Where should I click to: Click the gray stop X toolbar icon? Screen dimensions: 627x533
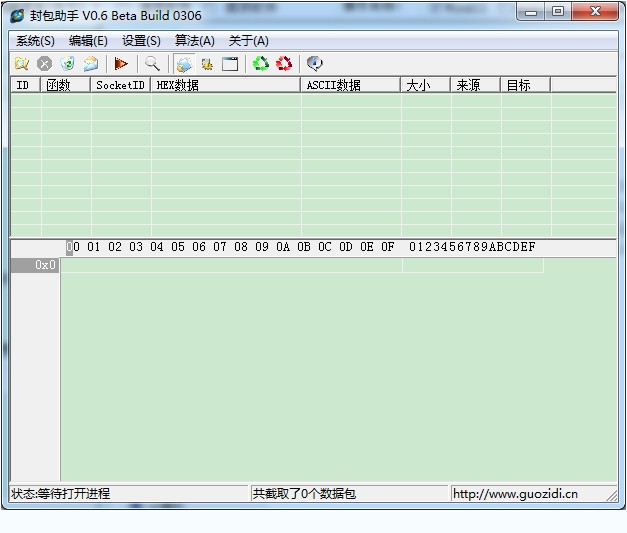coord(44,64)
